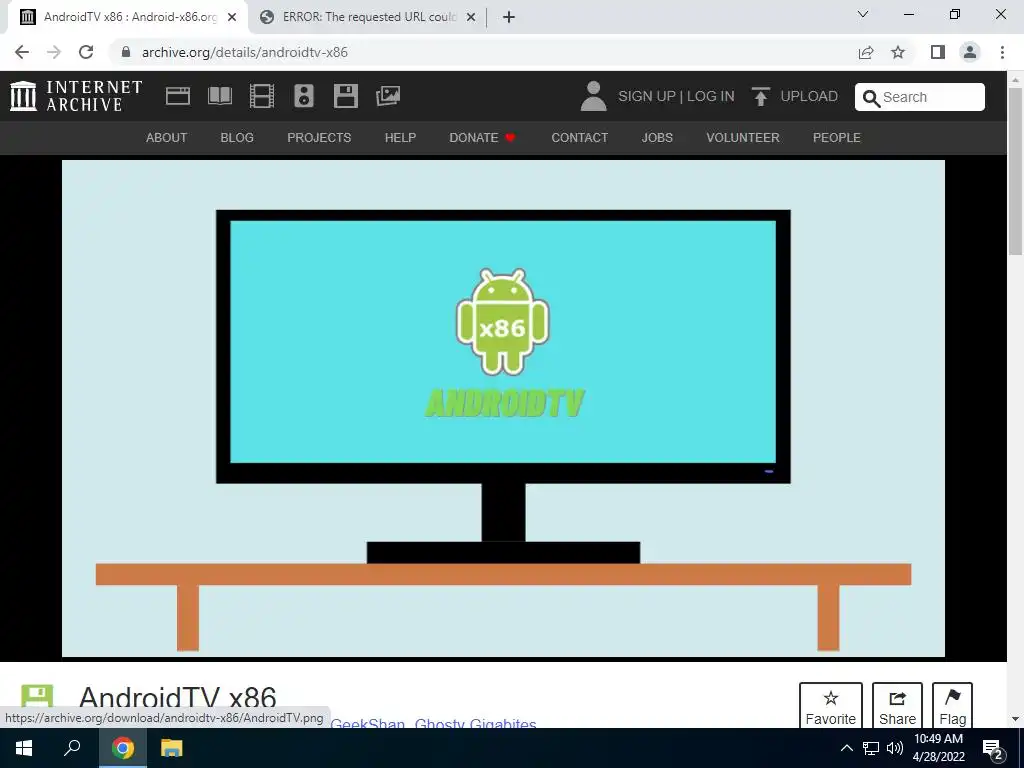Open the network status tray icon
Viewport: 1024px width, 768px height.
871,748
